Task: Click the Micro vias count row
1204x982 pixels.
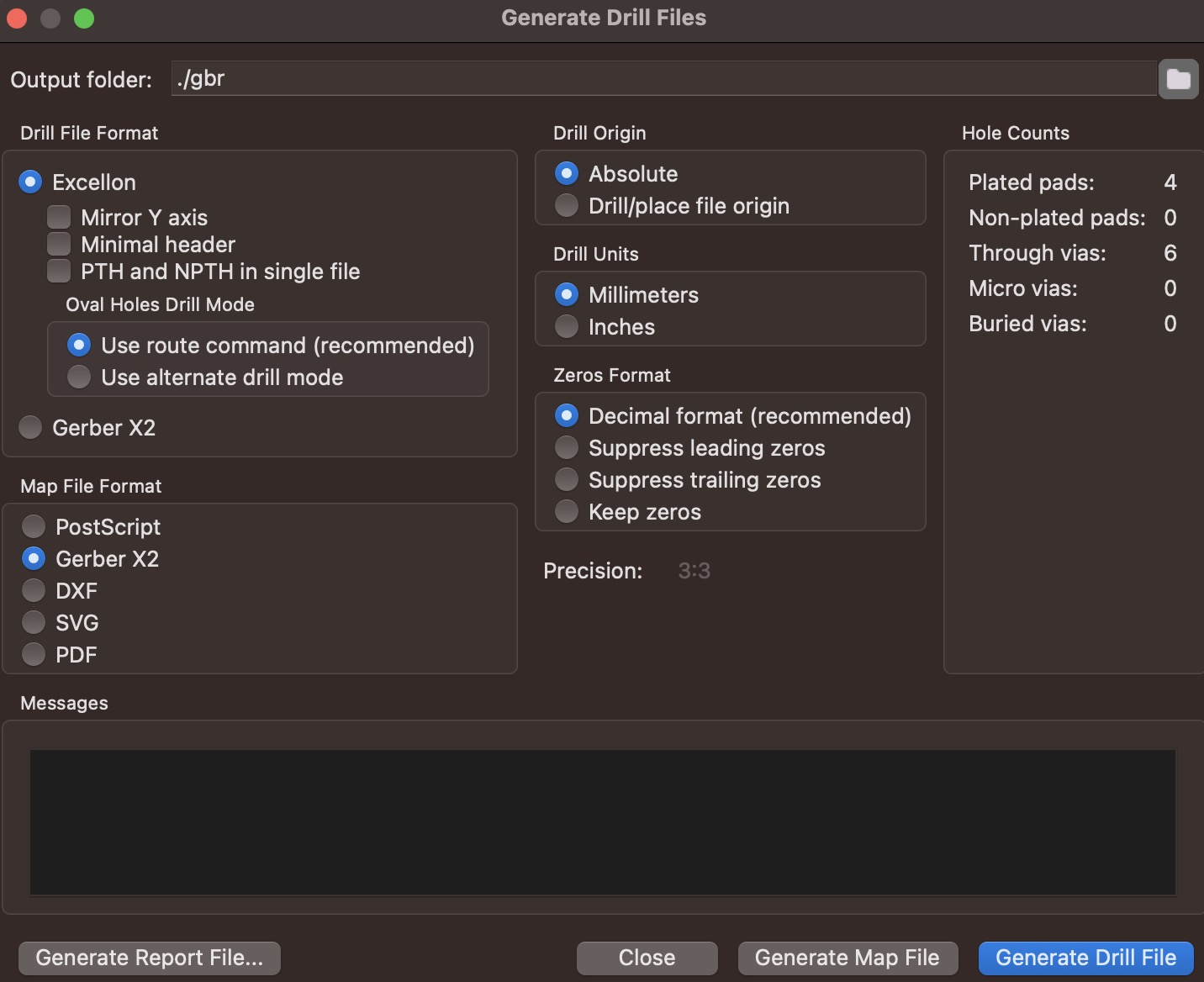Action: click(x=1073, y=288)
